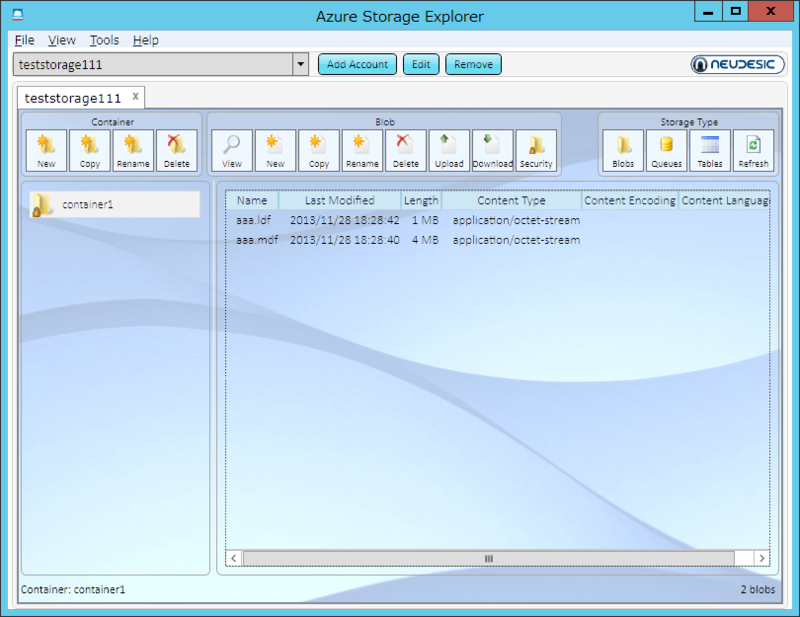
Task: Select container1 in the container list
Action: pyautogui.click(x=115, y=204)
